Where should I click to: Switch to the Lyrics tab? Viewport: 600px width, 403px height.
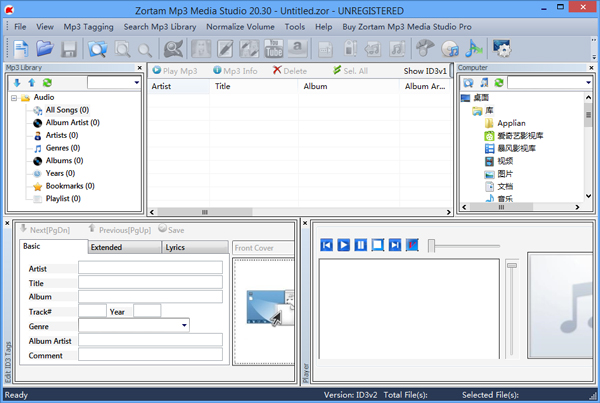click(195, 247)
